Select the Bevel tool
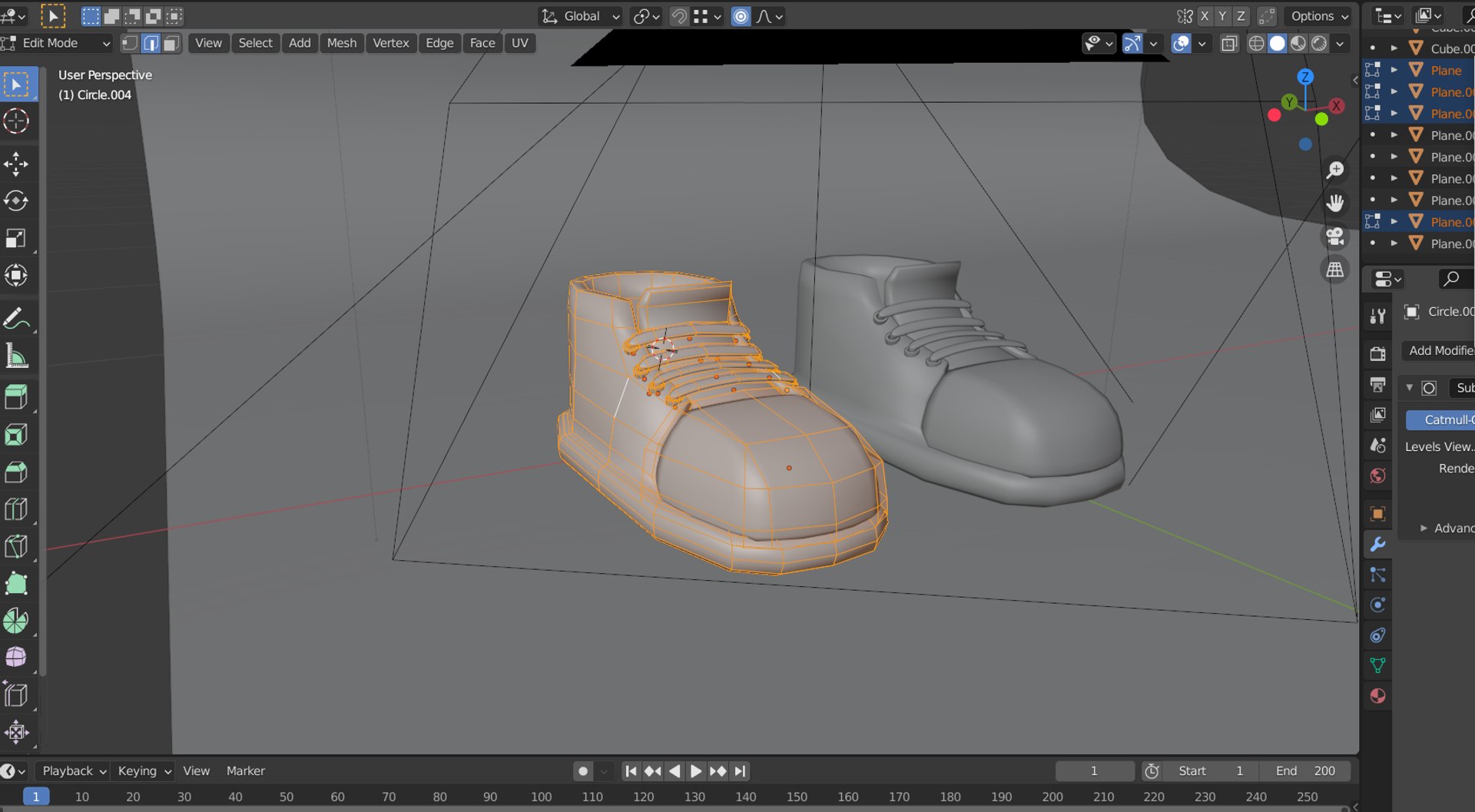The height and width of the screenshot is (812, 1475). click(x=16, y=472)
